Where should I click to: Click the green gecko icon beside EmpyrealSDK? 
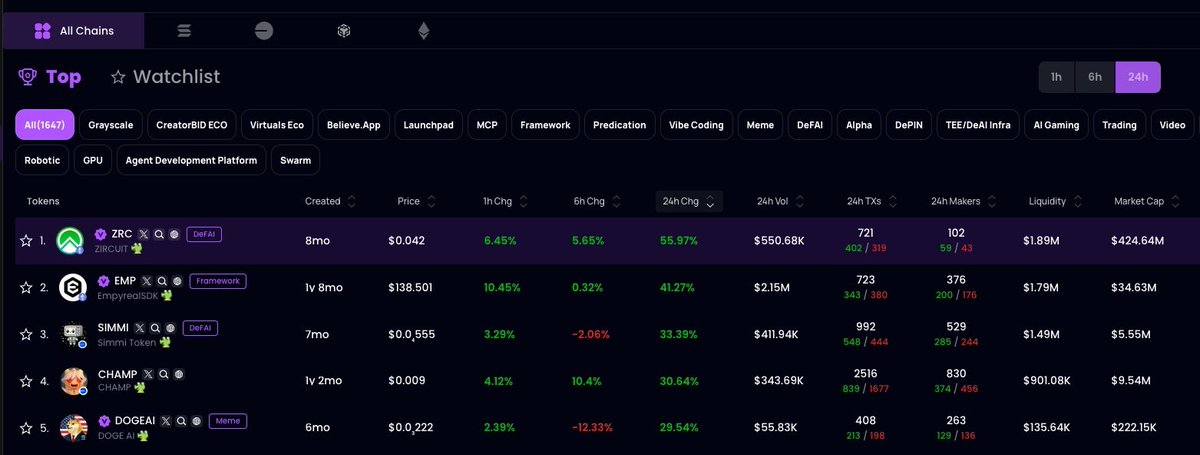[x=167, y=295]
